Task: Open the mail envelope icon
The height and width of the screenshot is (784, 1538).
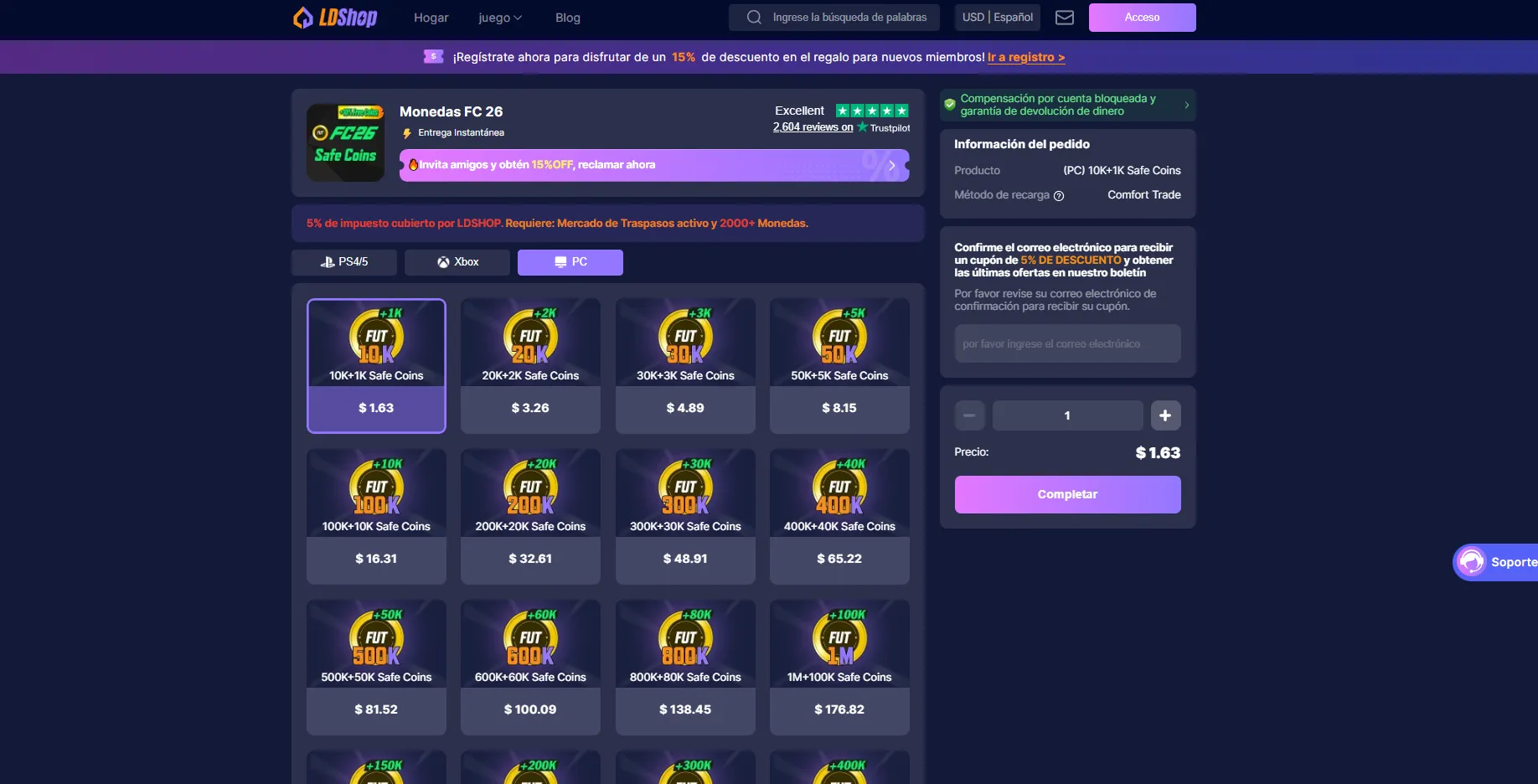Action: (x=1065, y=18)
